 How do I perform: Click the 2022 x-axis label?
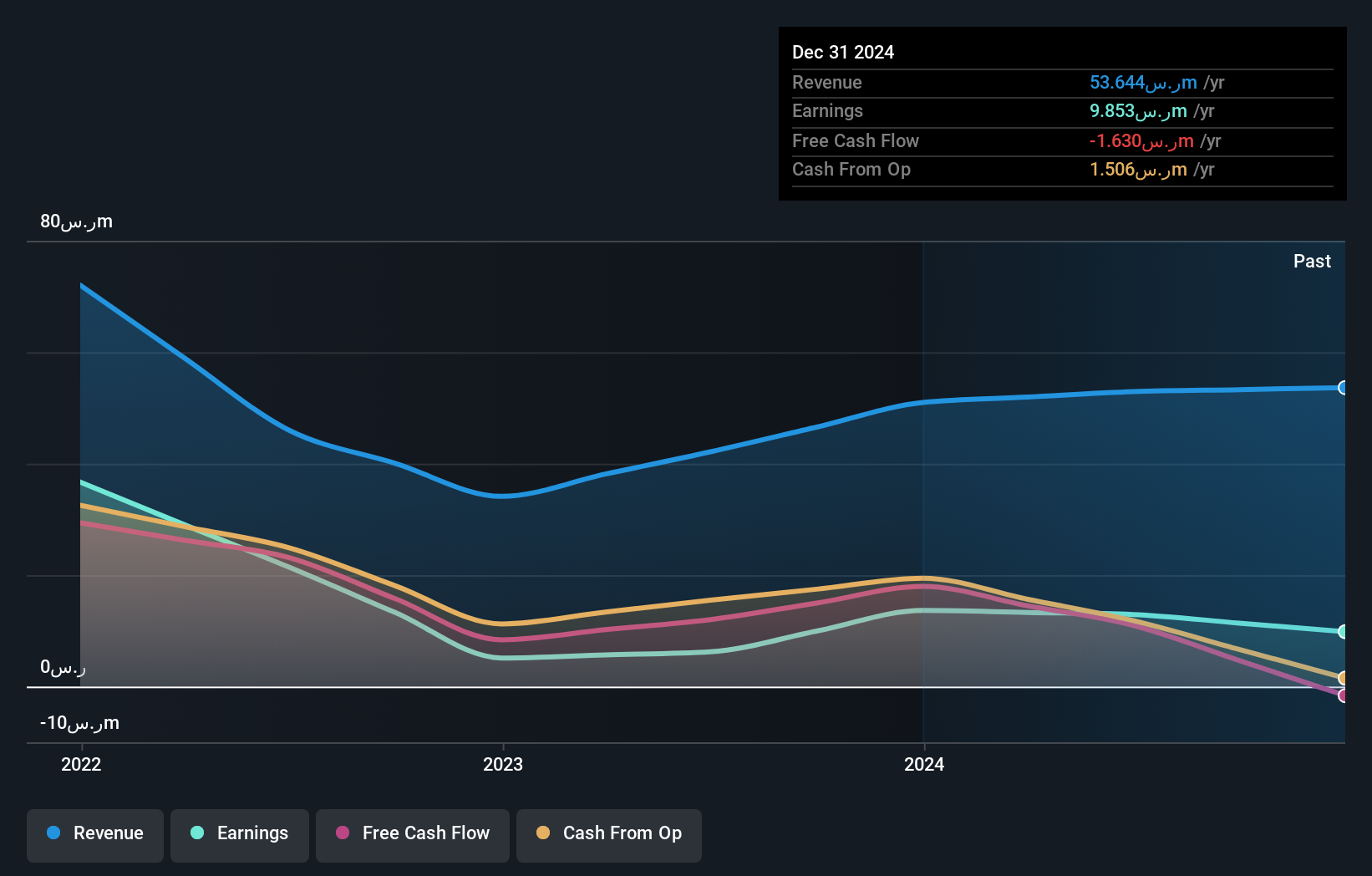point(81,764)
